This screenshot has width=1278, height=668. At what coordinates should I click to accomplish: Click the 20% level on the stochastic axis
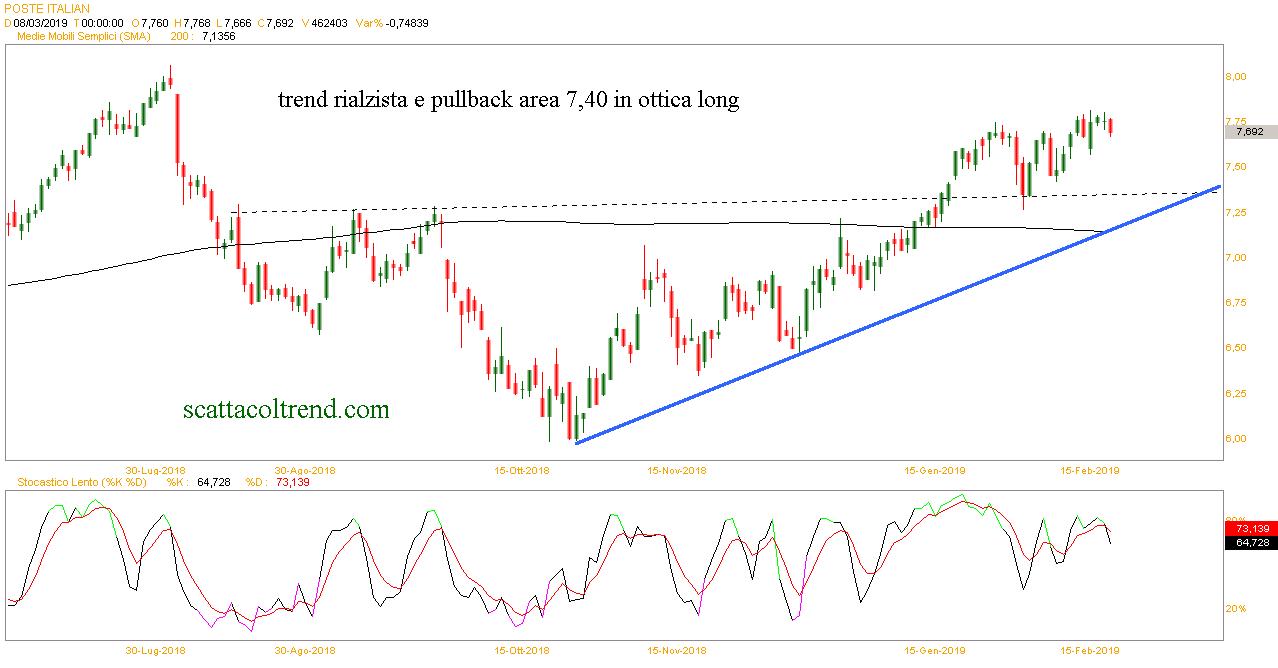click(x=1234, y=608)
